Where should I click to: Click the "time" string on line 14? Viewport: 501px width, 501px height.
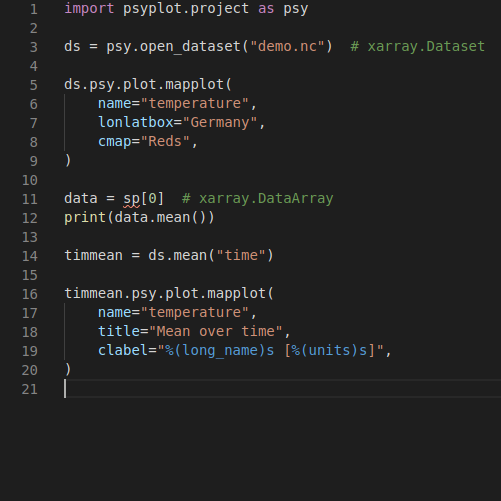[x=241, y=256]
